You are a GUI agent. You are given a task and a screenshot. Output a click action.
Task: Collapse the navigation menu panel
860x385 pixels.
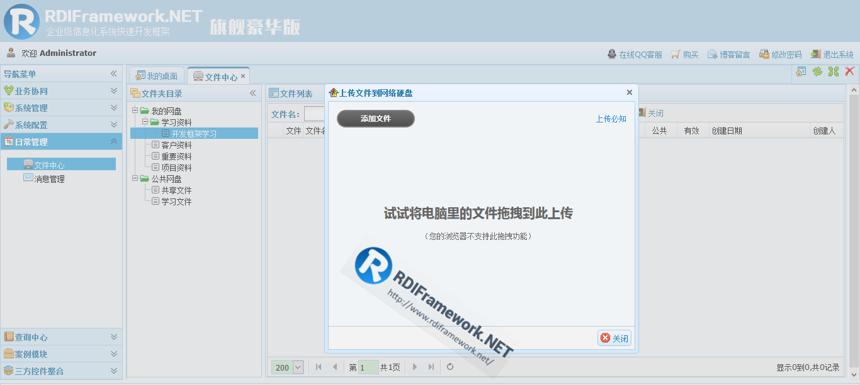coord(114,73)
